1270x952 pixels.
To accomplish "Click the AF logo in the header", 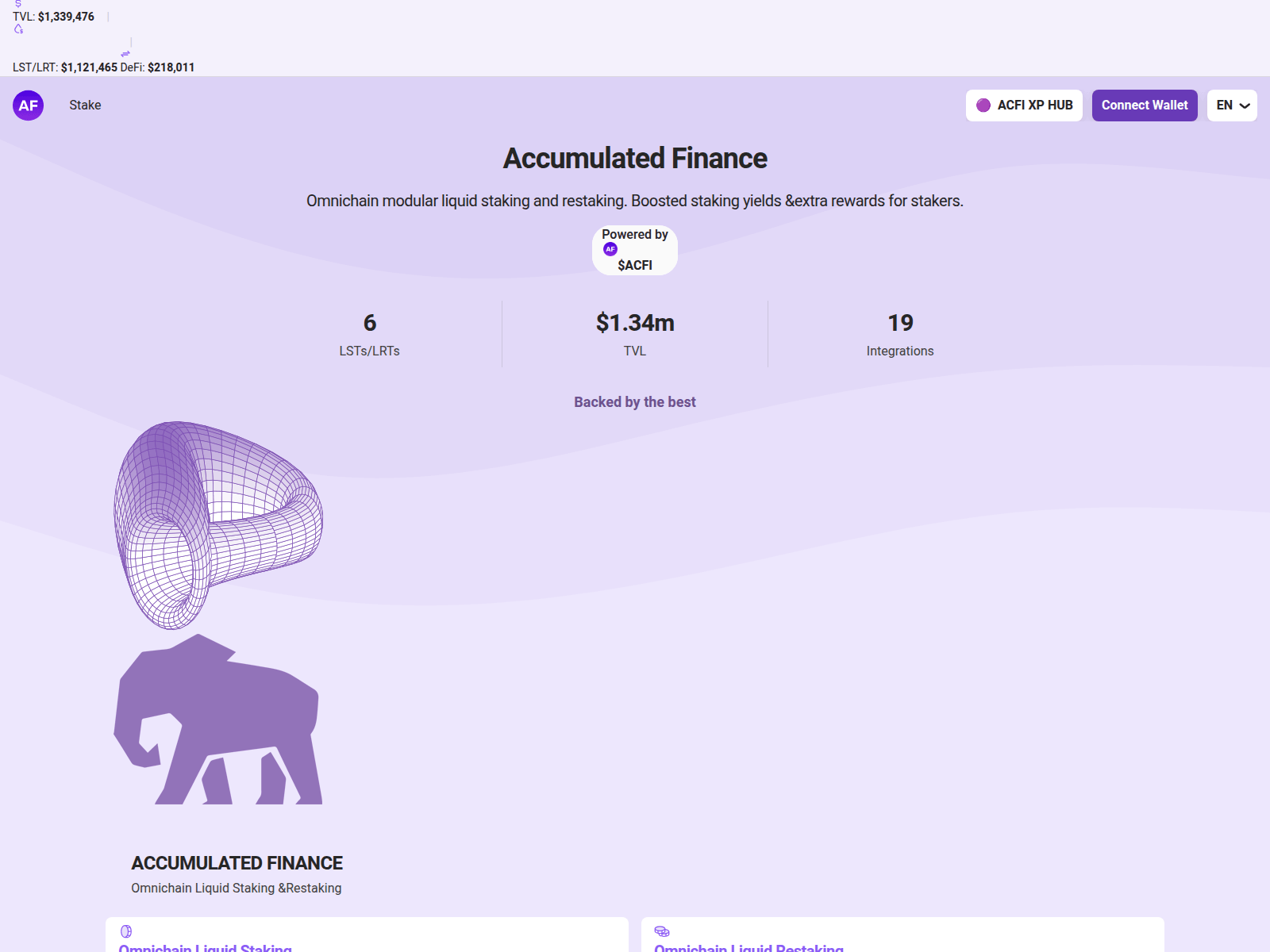I will click(x=28, y=105).
